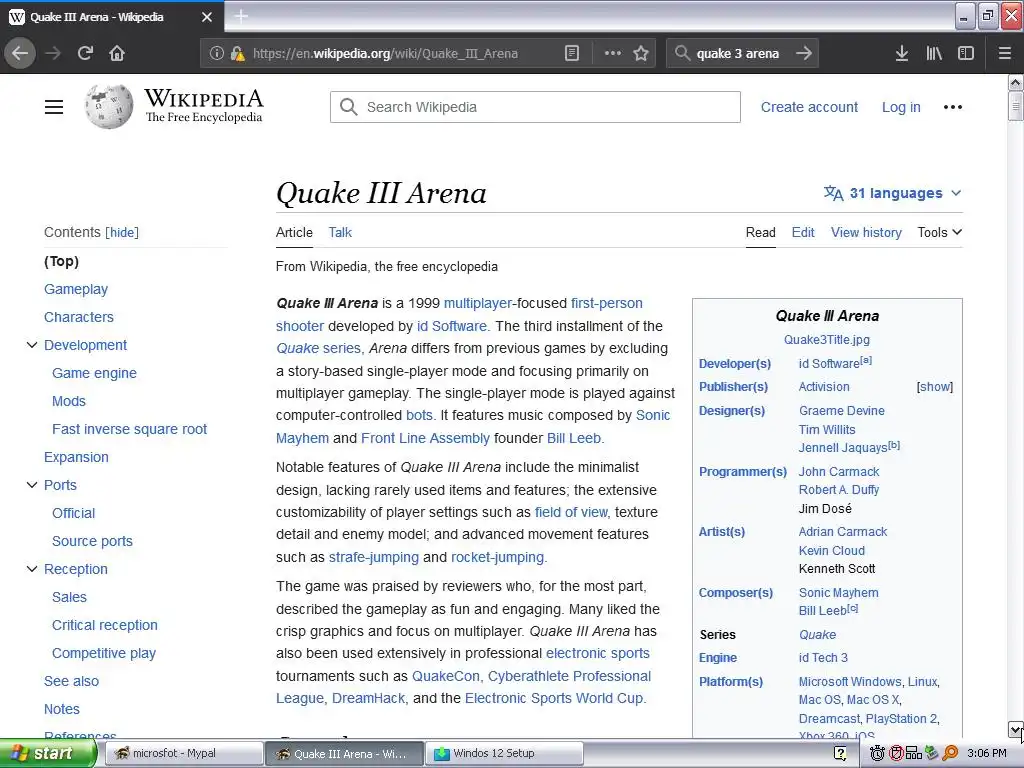
Task: Click the browser address bar URL
Action: tap(385, 54)
